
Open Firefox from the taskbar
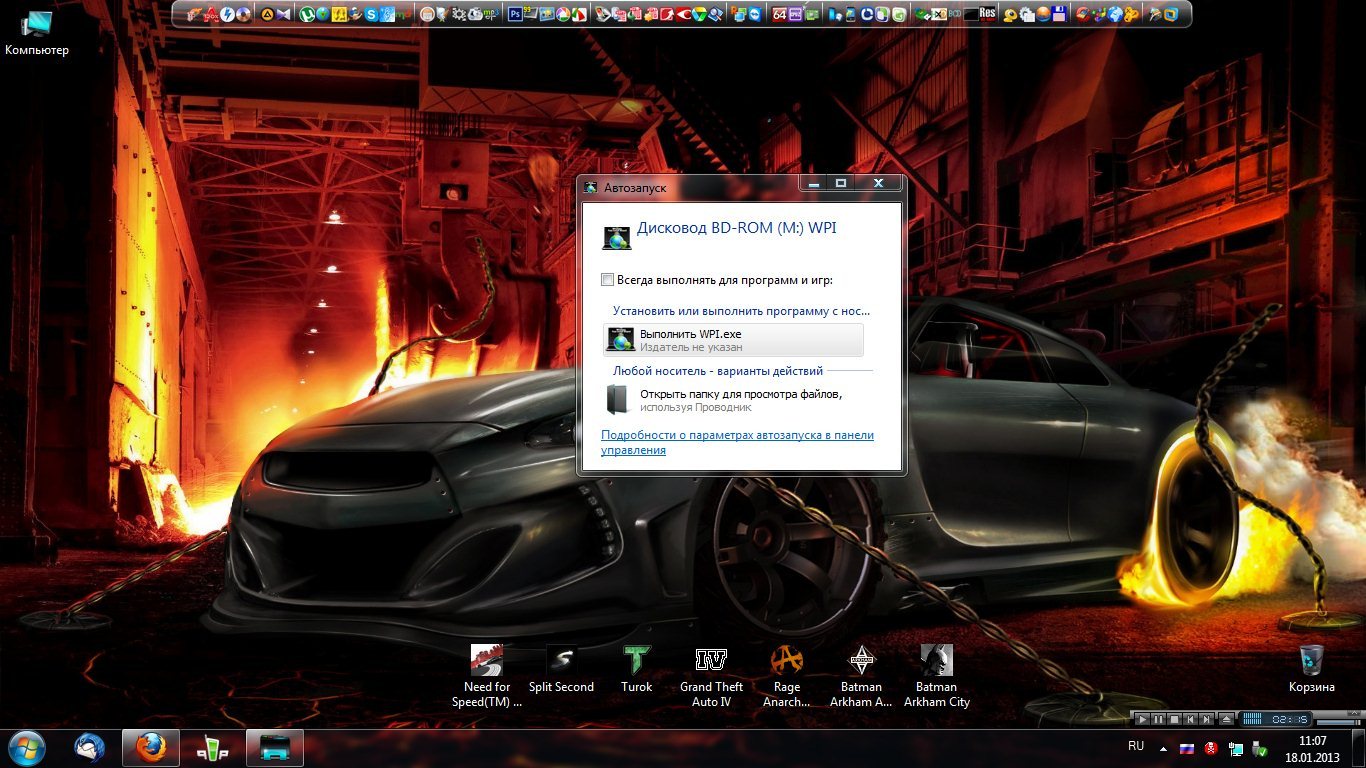(x=151, y=748)
